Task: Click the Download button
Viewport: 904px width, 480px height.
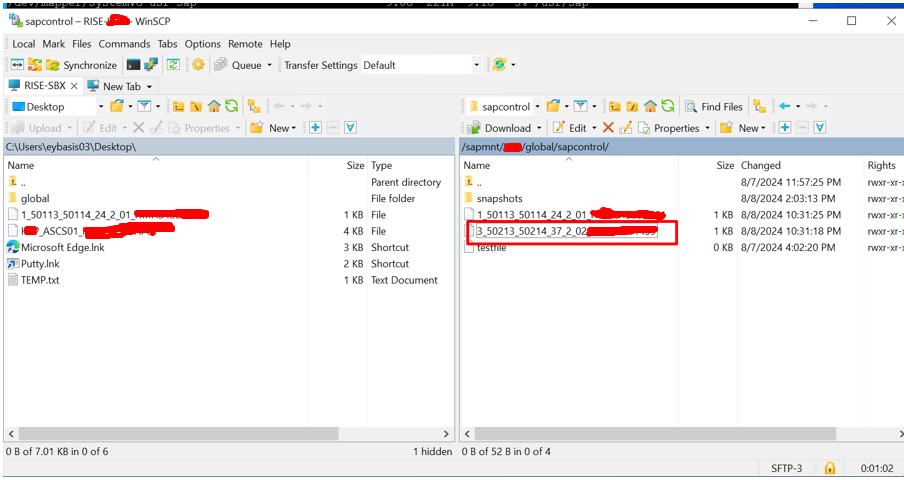Action: (499, 128)
